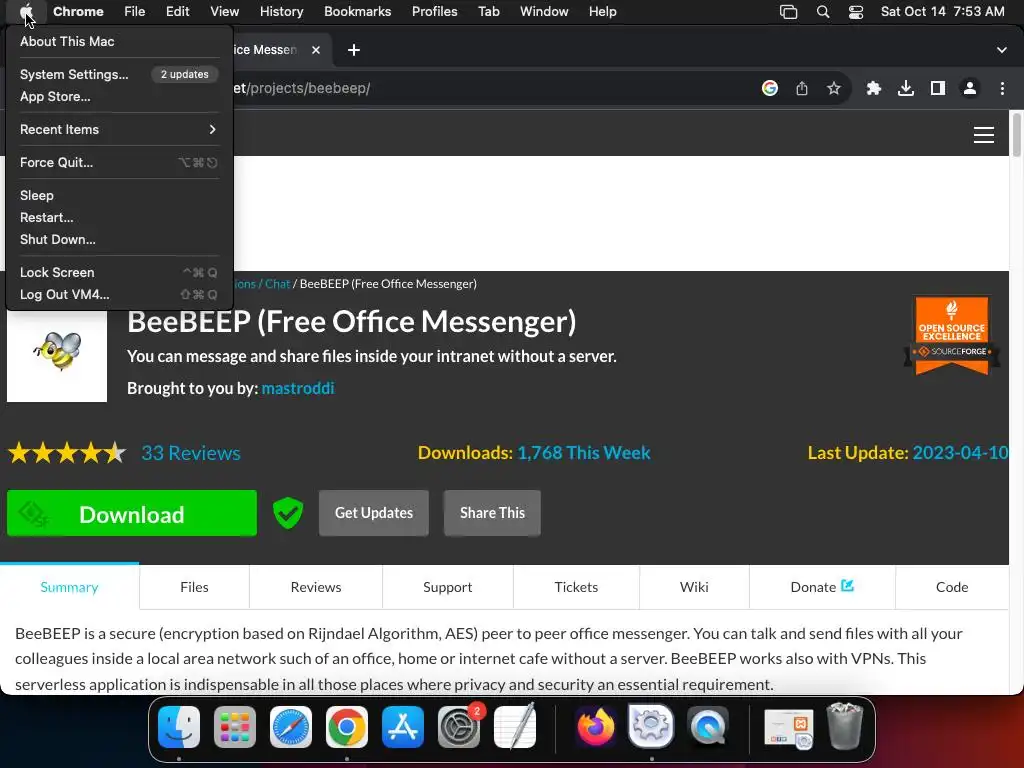Open the Donate tab

click(x=822, y=587)
